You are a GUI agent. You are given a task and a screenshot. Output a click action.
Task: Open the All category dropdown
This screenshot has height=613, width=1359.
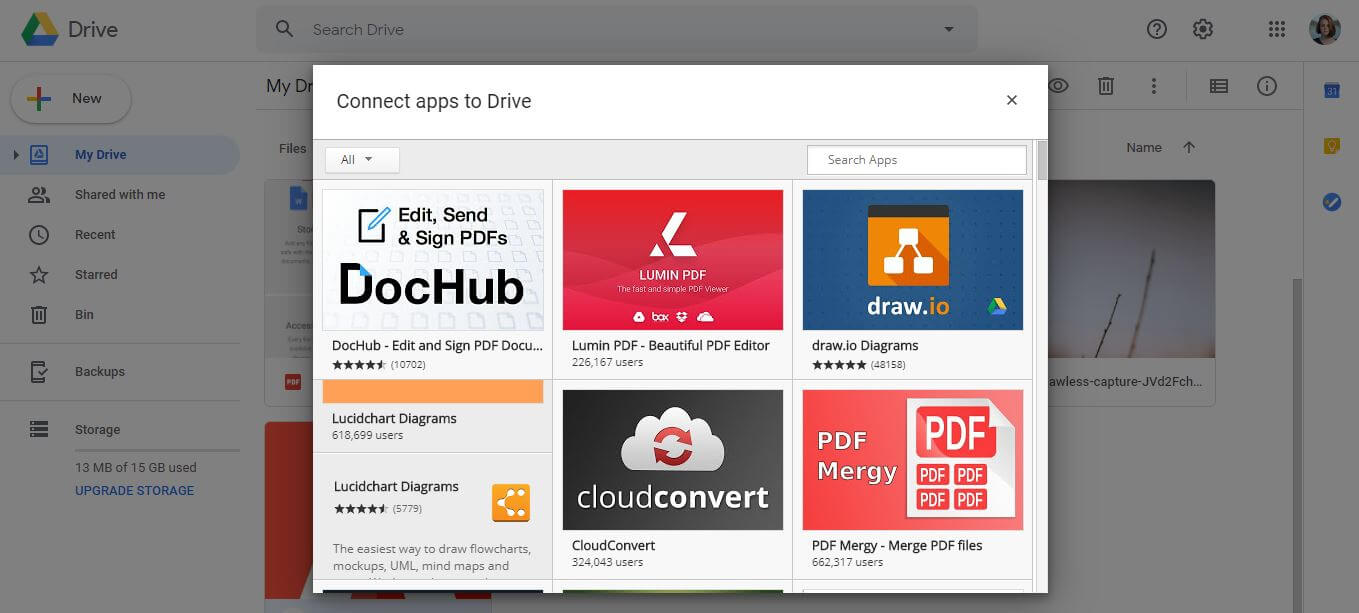point(362,160)
